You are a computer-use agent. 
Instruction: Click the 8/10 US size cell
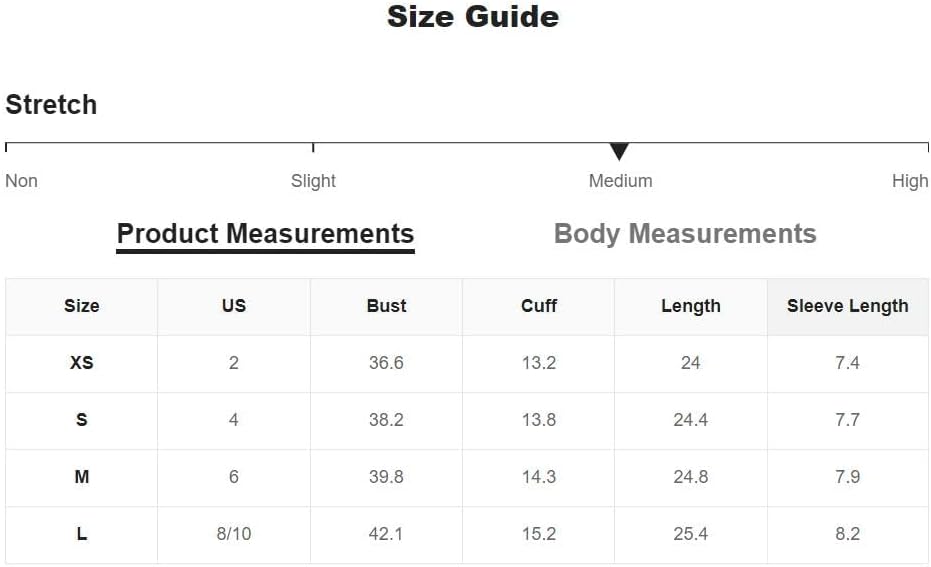pos(234,534)
